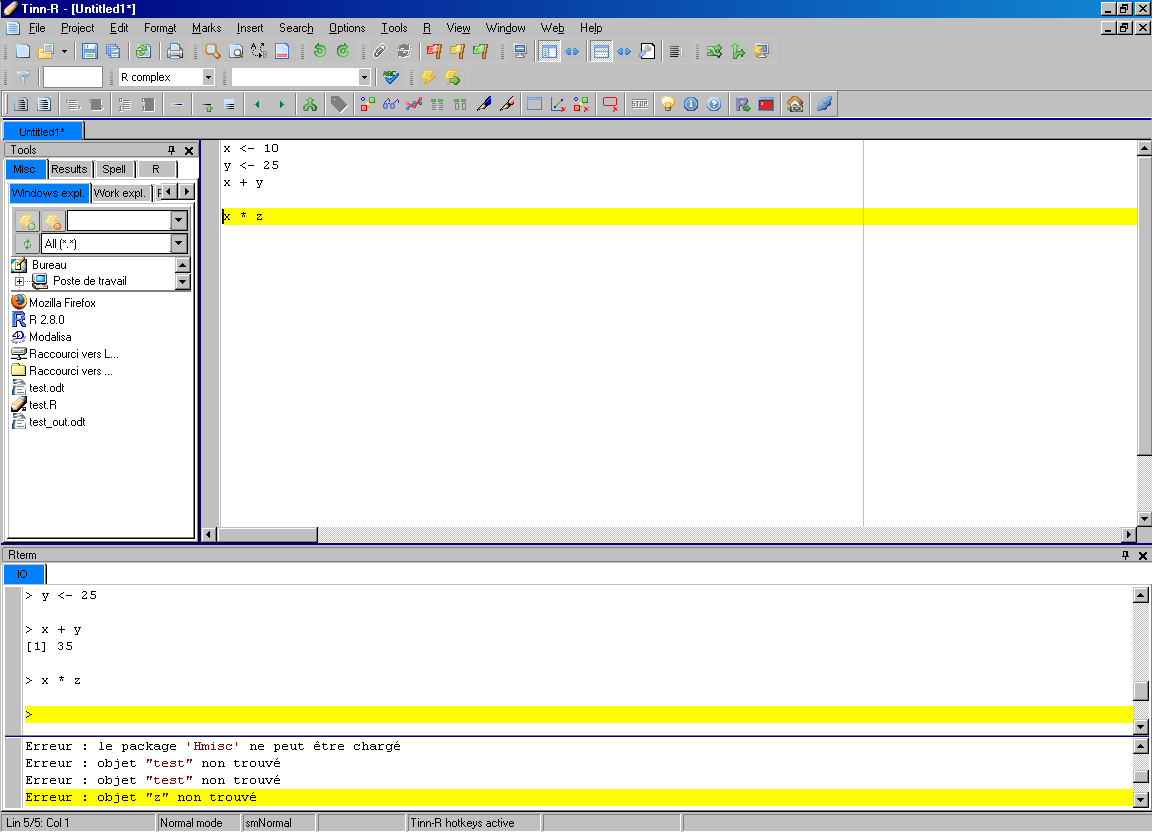Click the Save file floppy disk icon
This screenshot has height=832, width=1152.
pos(89,51)
